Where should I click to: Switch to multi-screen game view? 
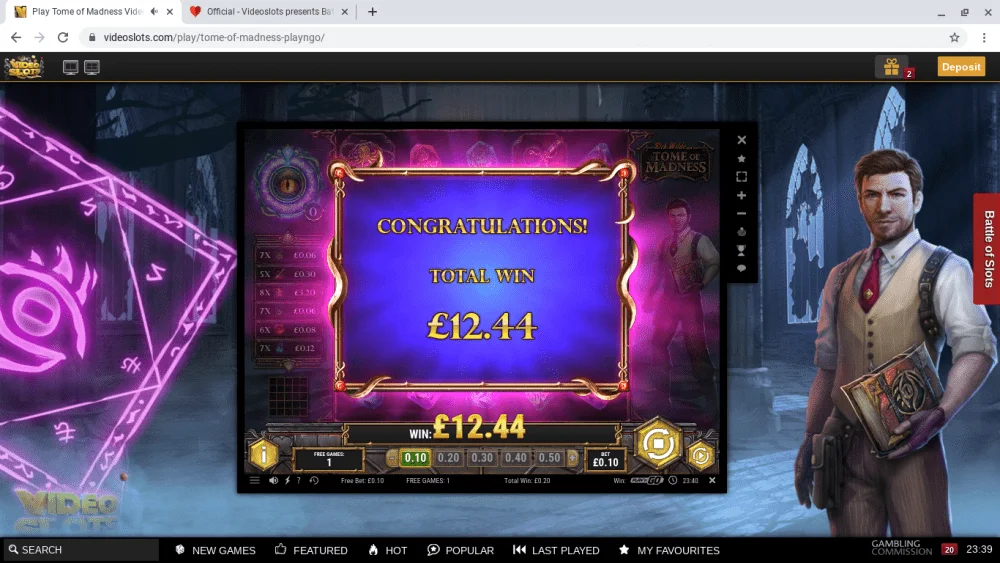tap(92, 67)
